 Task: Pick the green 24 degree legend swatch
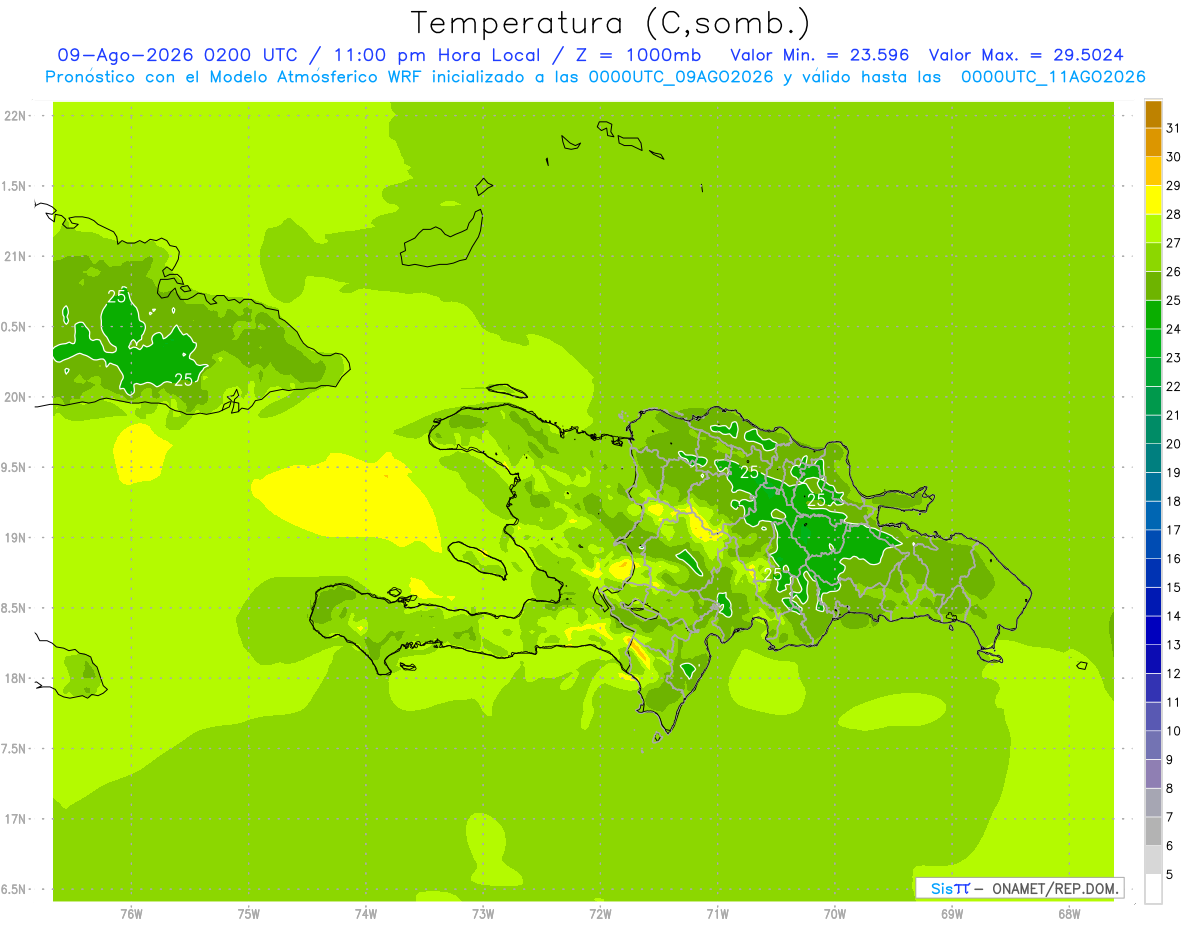click(1153, 315)
